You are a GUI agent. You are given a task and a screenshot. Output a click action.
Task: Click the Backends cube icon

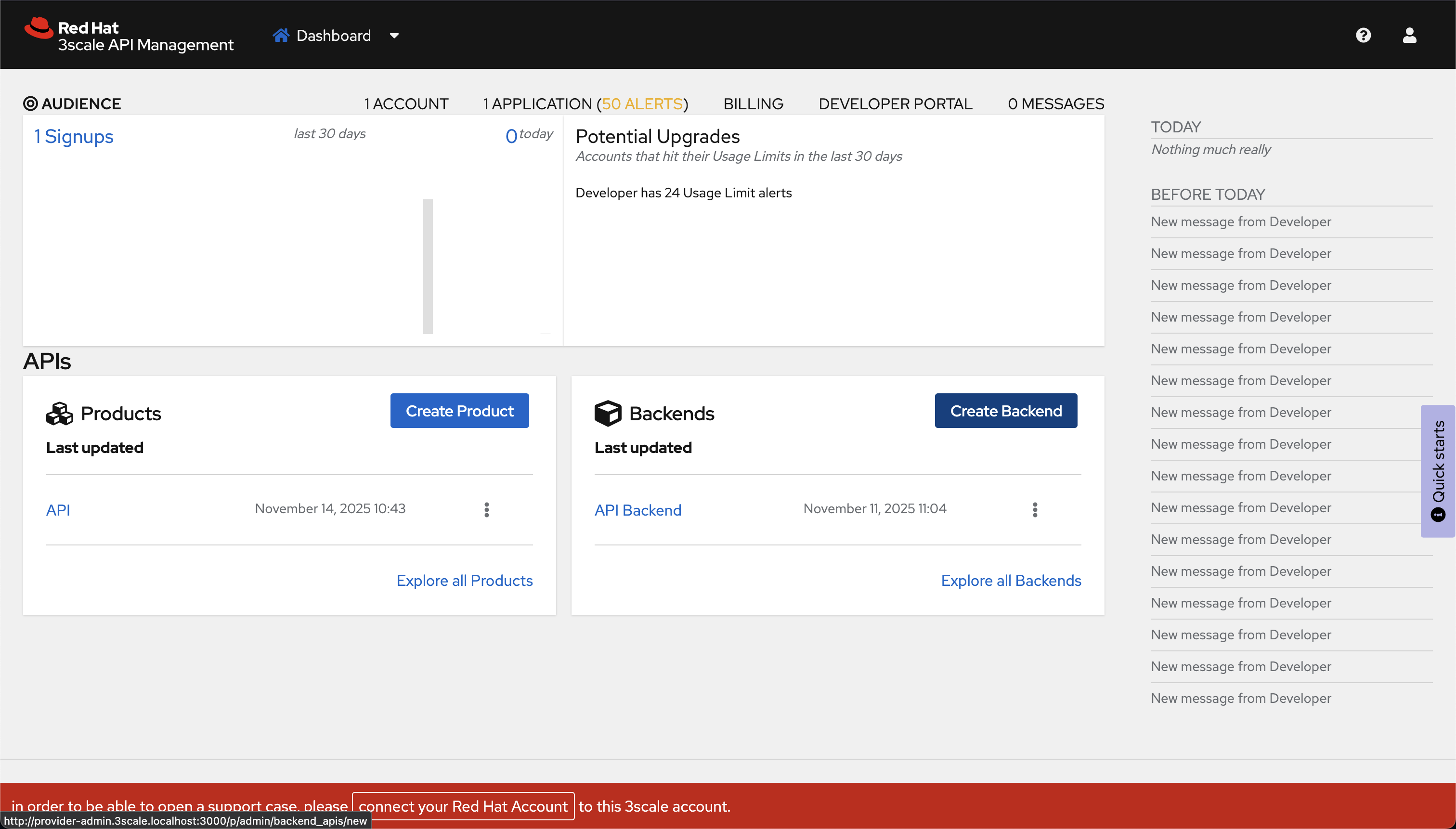click(608, 414)
